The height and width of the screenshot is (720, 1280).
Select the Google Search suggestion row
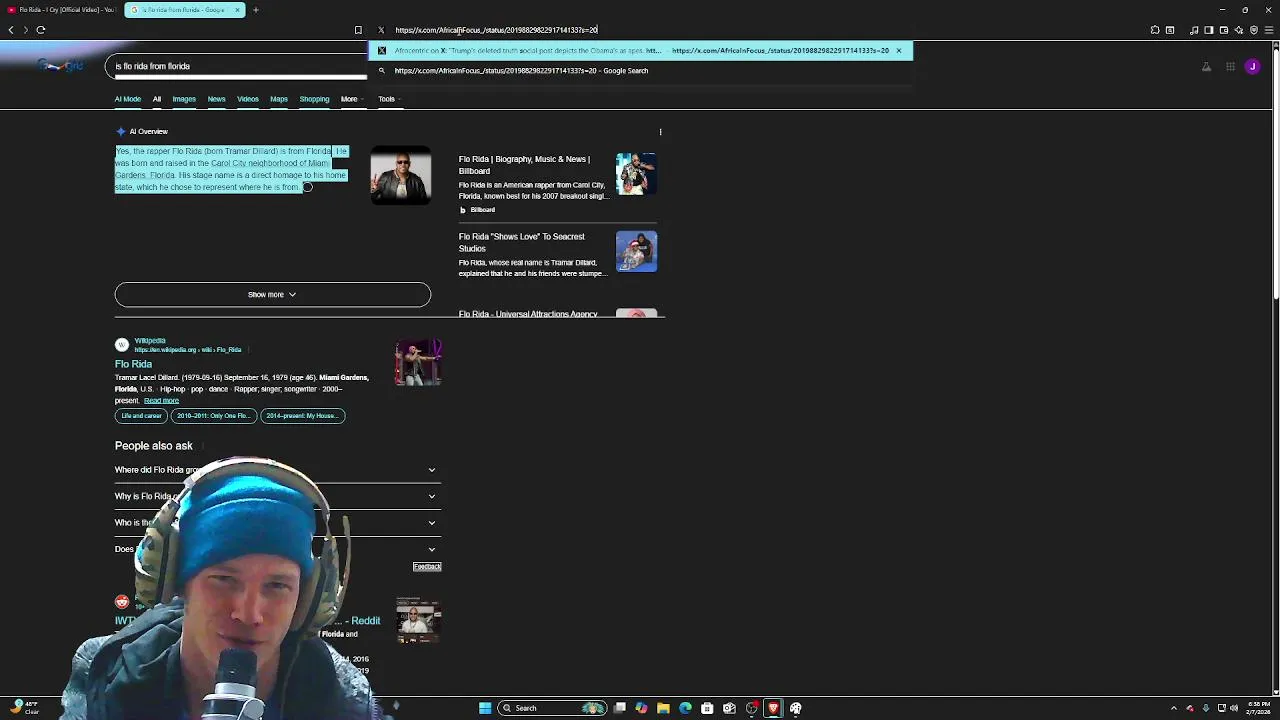pyautogui.click(x=640, y=71)
